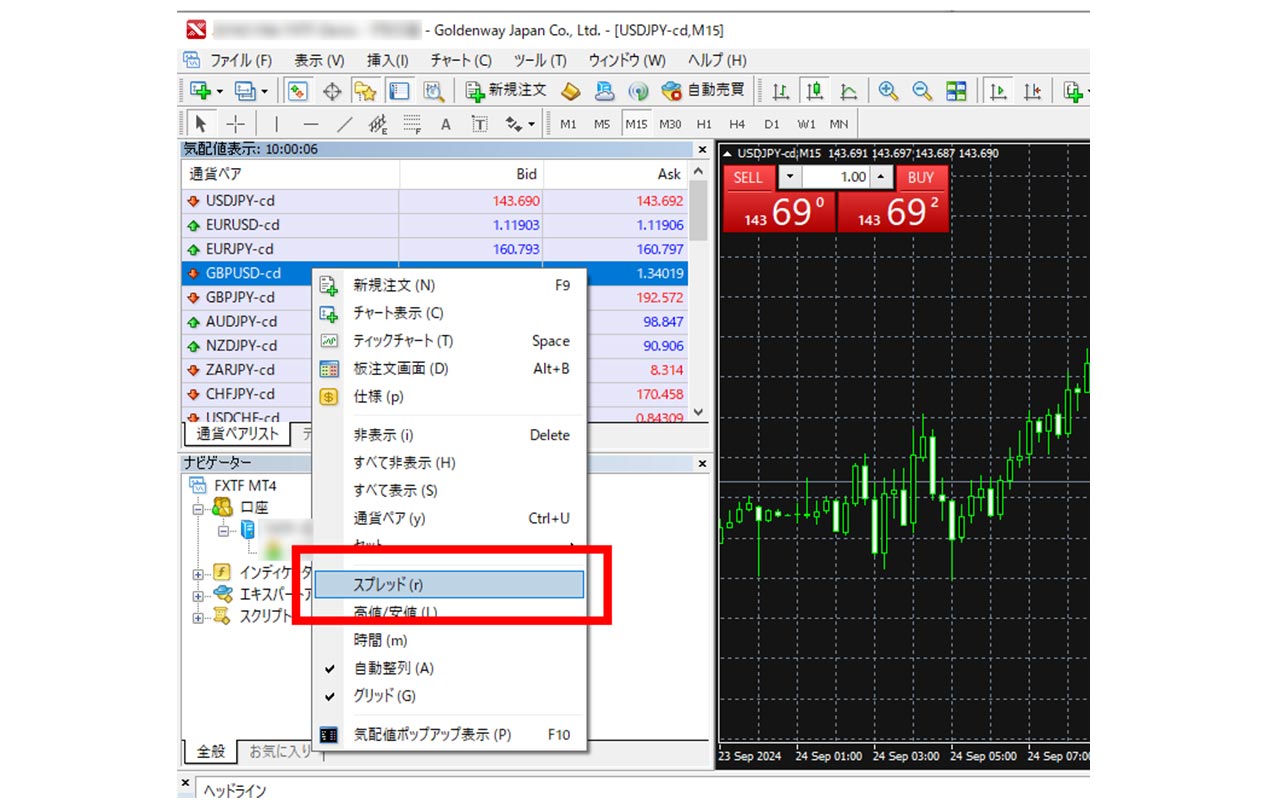Toggle the Terminal window icon
1266x808 pixels.
click(x=399, y=91)
